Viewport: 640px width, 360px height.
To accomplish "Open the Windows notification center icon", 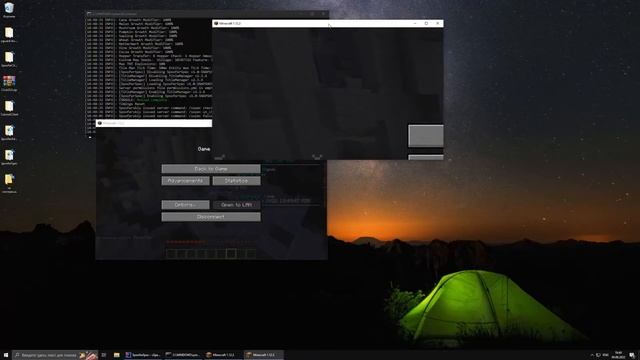I will 632,355.
